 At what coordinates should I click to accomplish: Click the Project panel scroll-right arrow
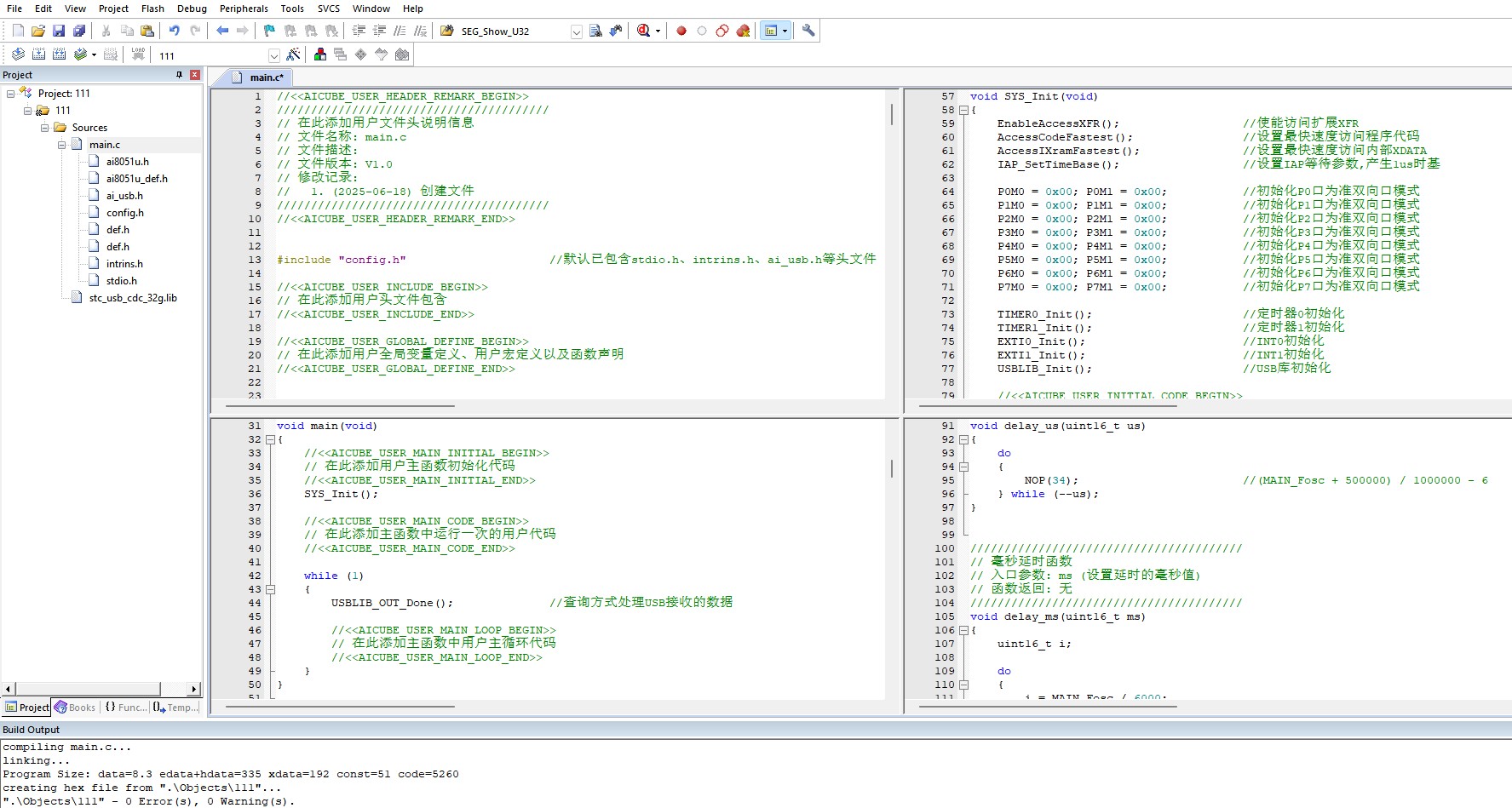pyautogui.click(x=194, y=689)
